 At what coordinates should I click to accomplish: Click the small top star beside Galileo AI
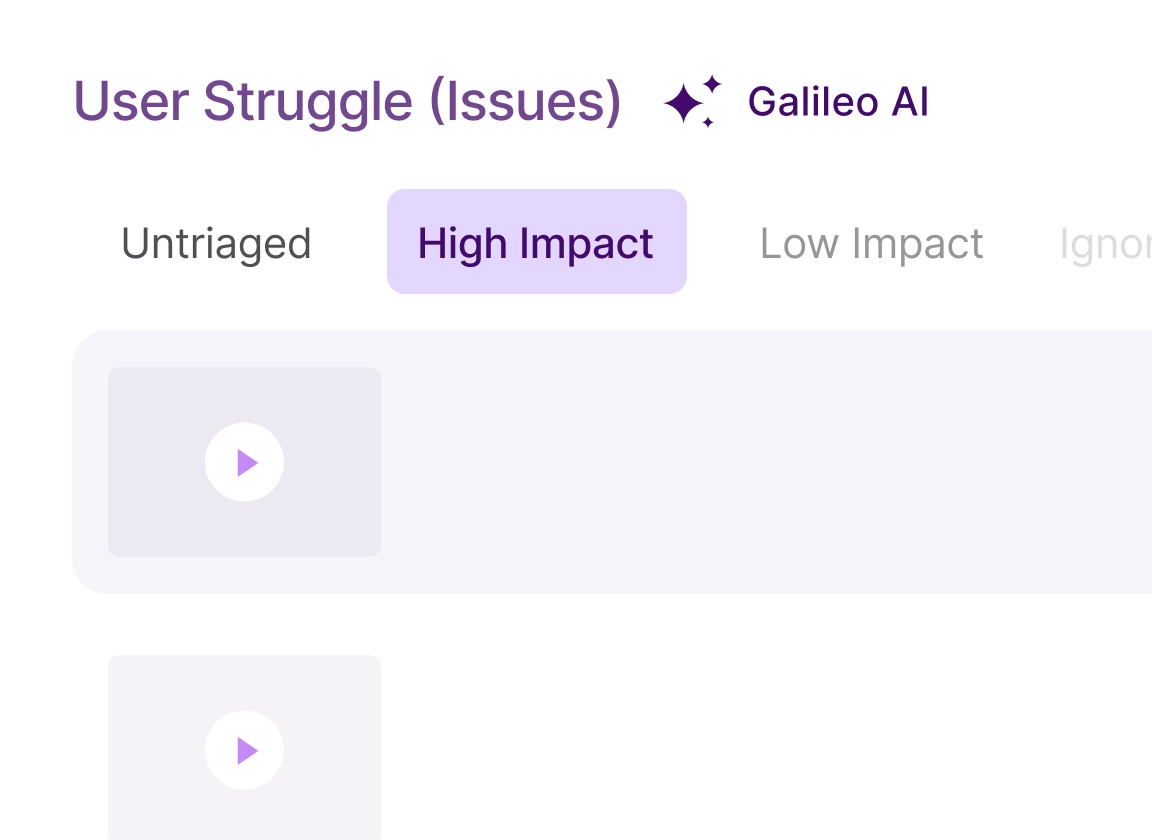[x=713, y=83]
